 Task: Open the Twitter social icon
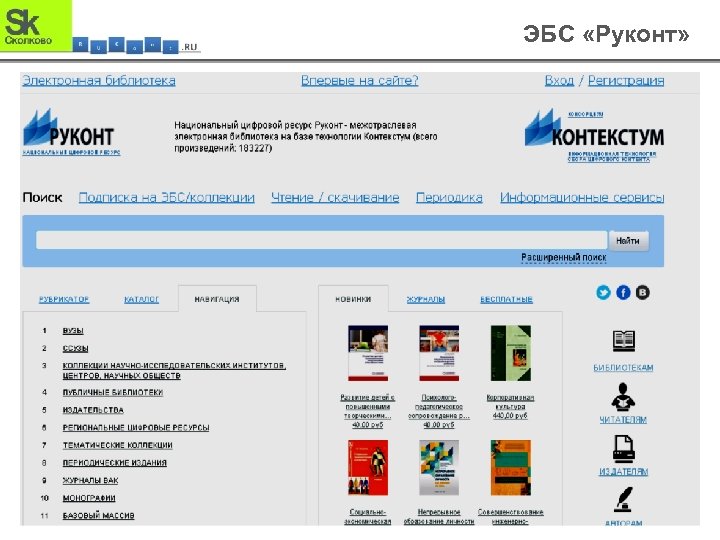(x=603, y=292)
